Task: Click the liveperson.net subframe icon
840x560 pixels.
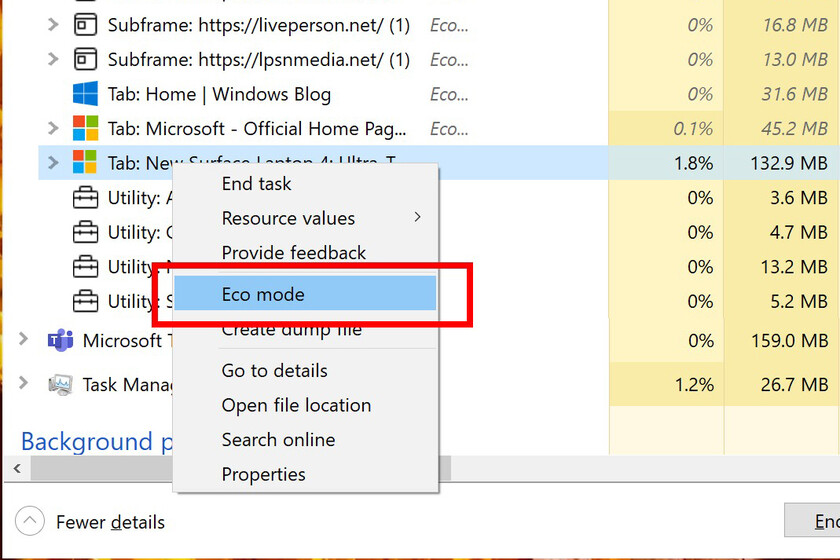Action: pos(85,25)
